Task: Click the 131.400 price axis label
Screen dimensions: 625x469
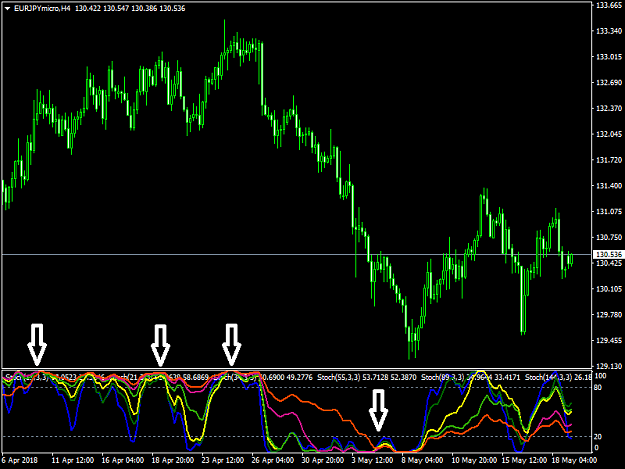Action: coord(608,186)
